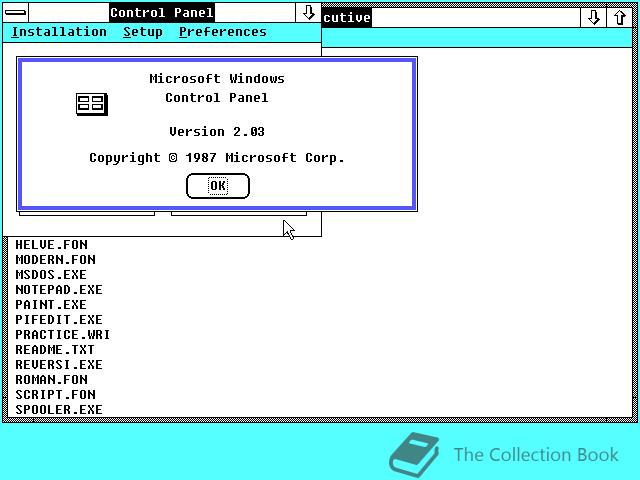Select ROMAN.FON in the file list
This screenshot has width=640, height=480.
coord(51,380)
